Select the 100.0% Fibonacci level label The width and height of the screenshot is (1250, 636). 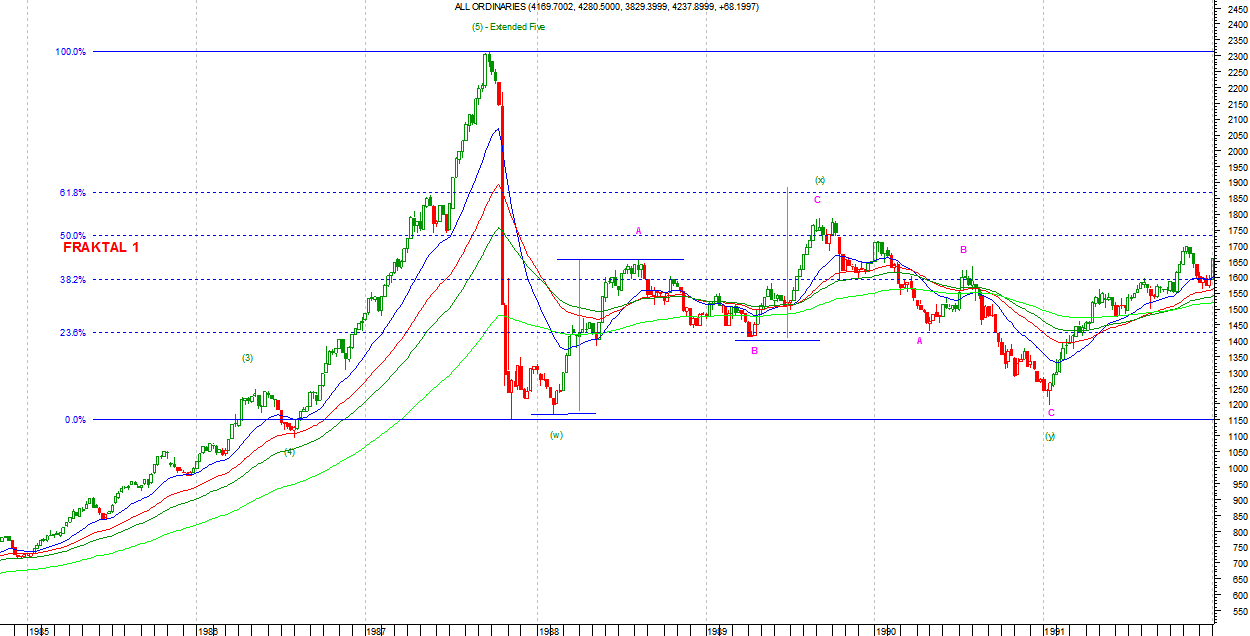[x=72, y=51]
